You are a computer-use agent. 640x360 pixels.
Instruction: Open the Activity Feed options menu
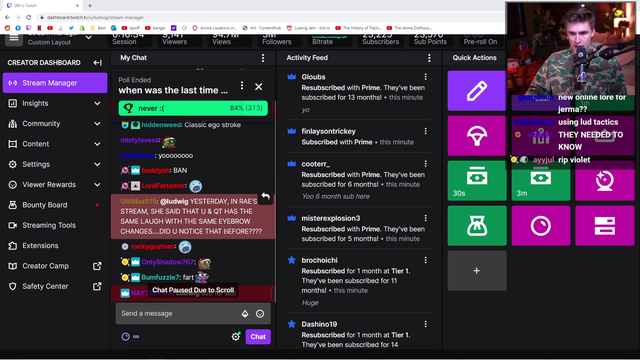click(429, 58)
